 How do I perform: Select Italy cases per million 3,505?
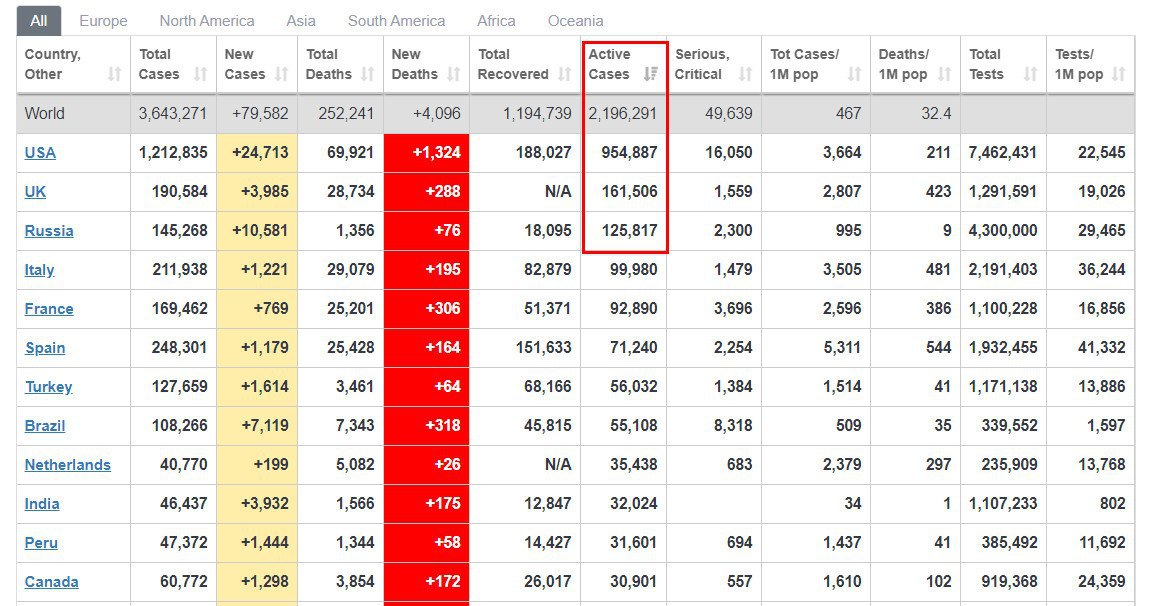pyautogui.click(x=842, y=270)
